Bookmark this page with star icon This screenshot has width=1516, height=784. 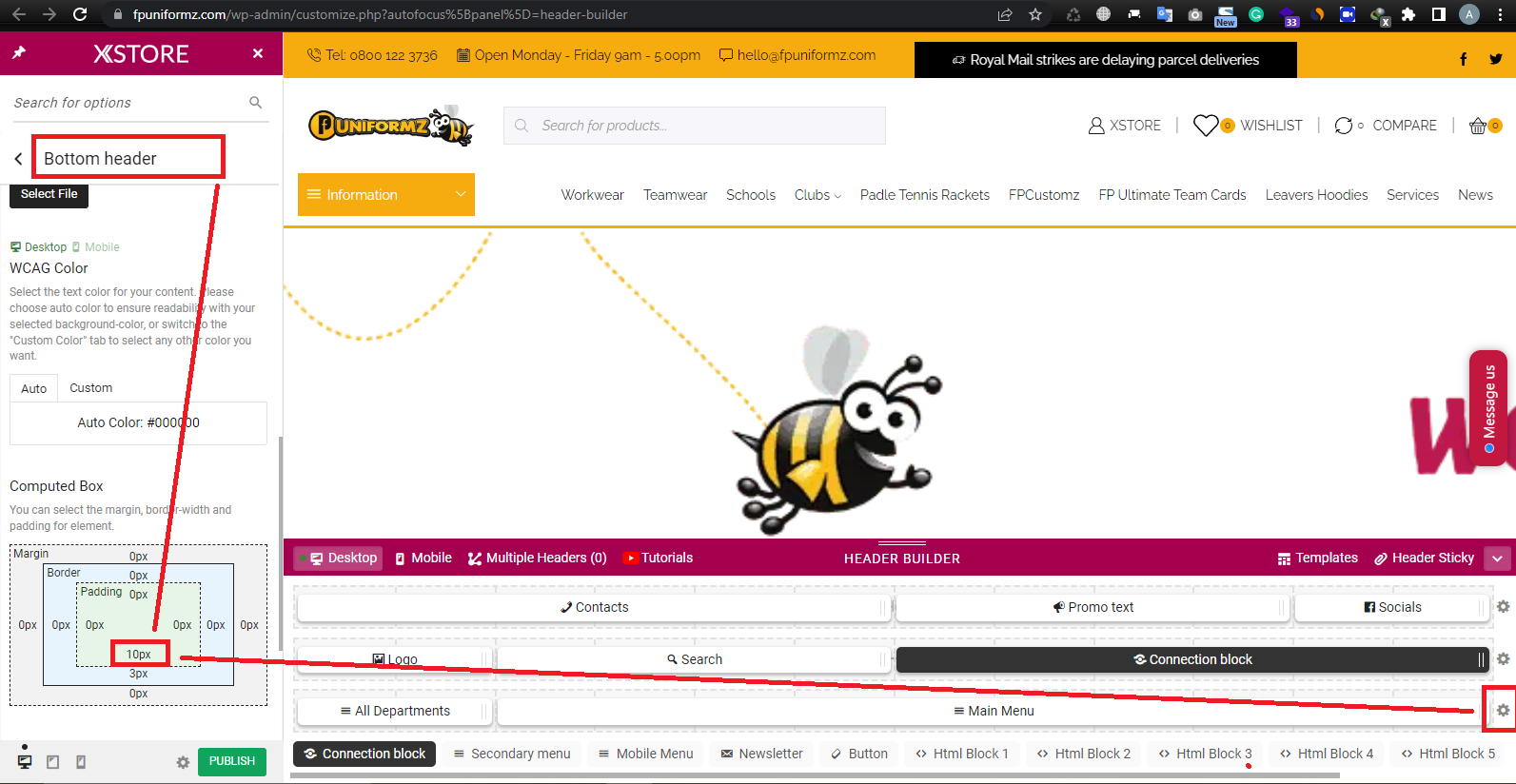[x=1035, y=14]
